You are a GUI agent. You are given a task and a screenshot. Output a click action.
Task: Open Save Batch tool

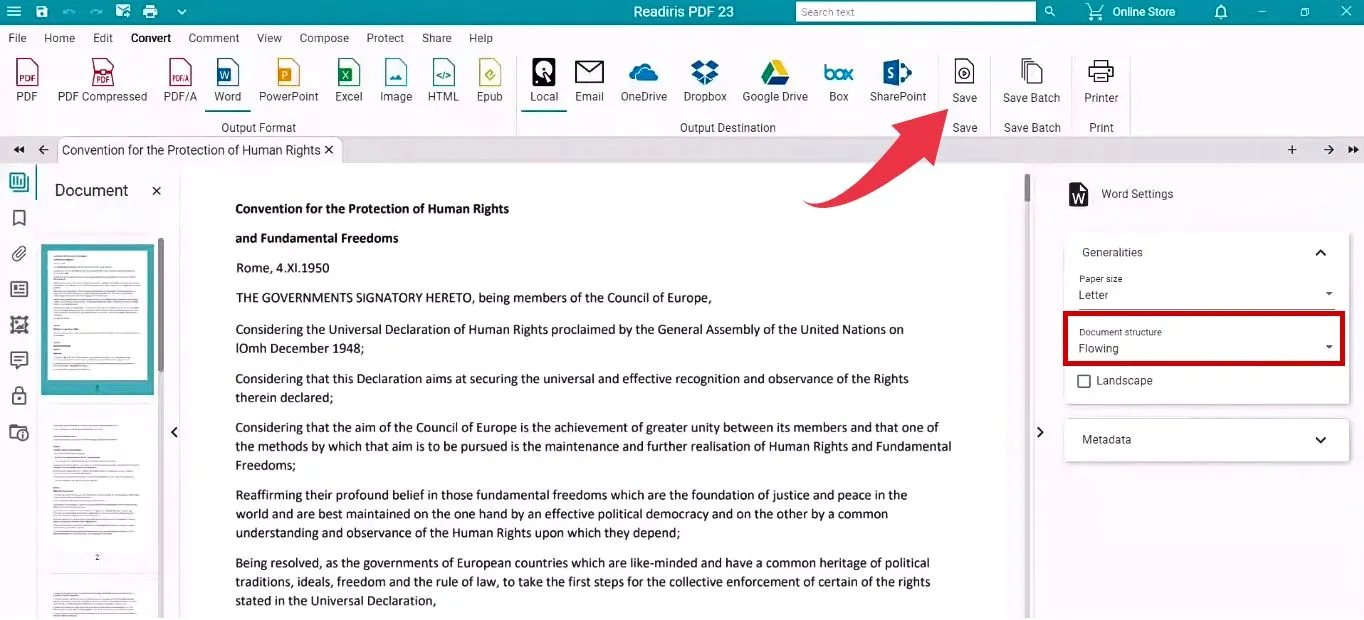click(x=1031, y=80)
